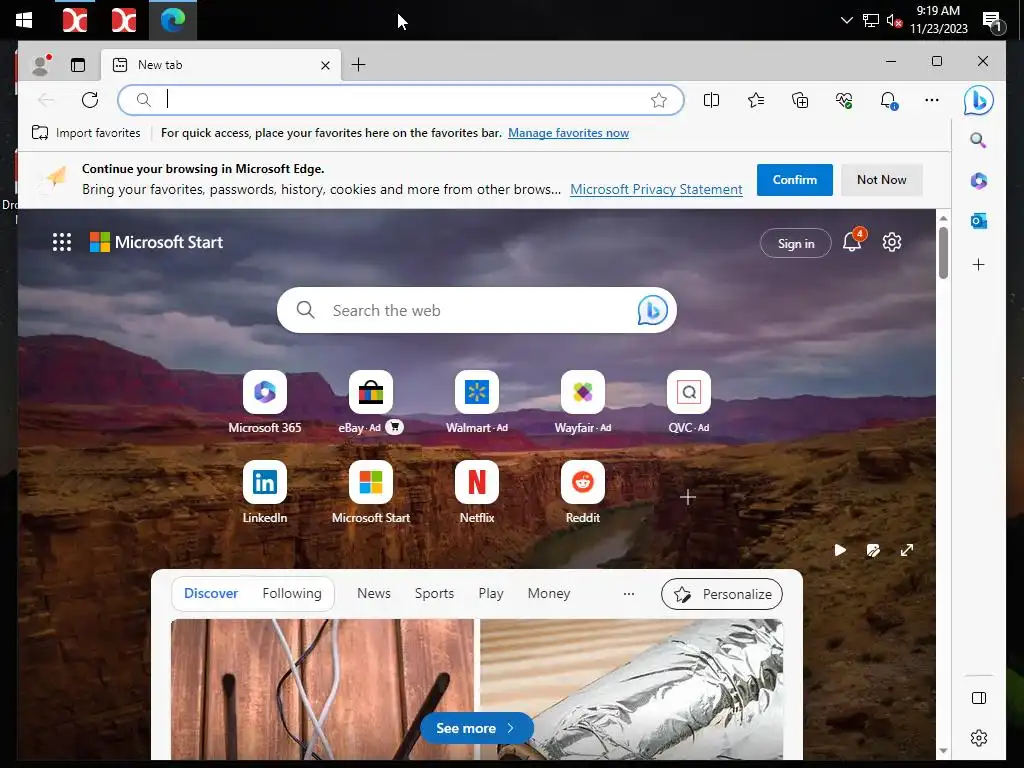This screenshot has width=1024, height=768.
Task: Open the Edge profile icon
Action: 41,65
